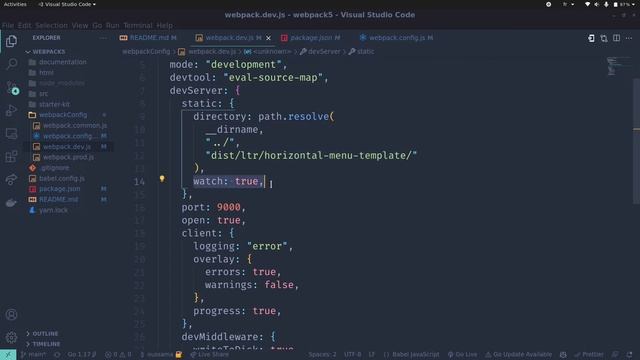Open the Live Share activity bar view

point(11,179)
